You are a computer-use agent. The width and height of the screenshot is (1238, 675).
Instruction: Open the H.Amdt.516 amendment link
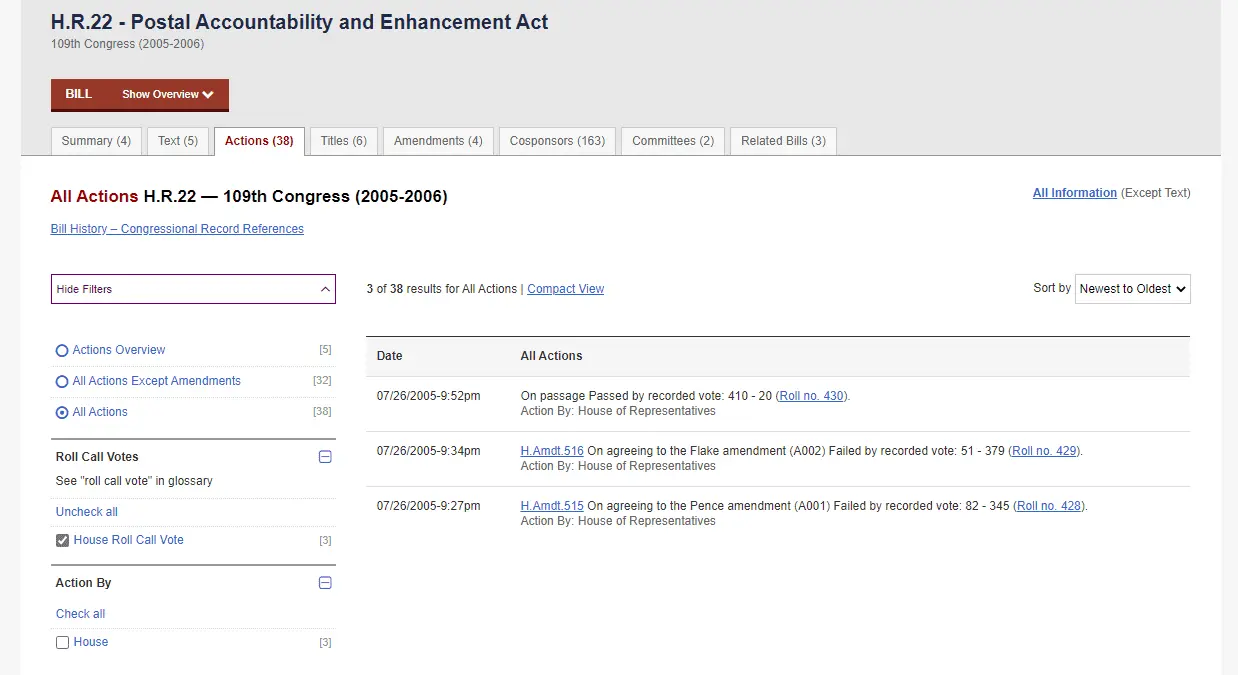(x=552, y=451)
